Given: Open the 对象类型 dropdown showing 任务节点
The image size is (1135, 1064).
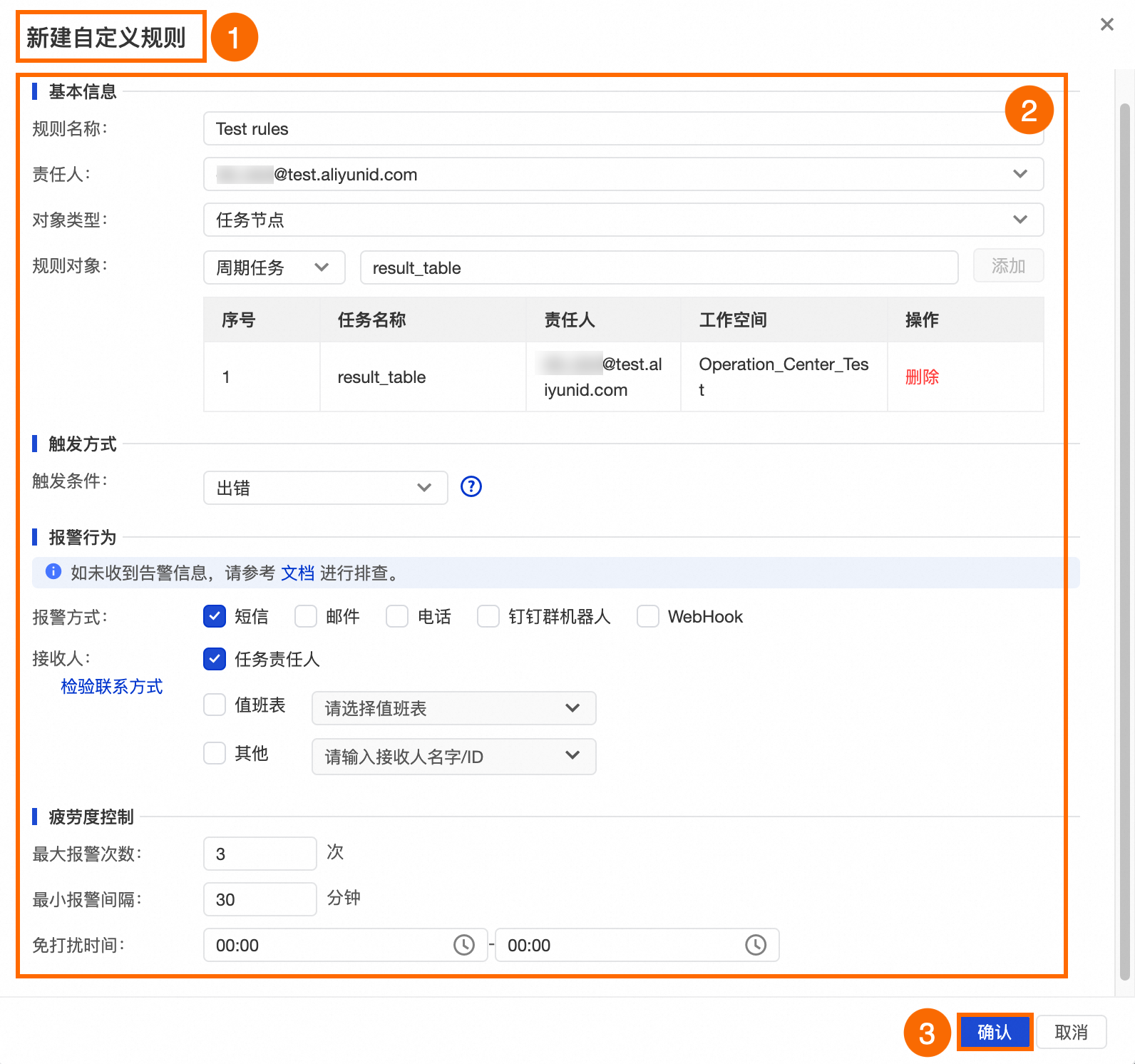Looking at the screenshot, I should coord(624,220).
